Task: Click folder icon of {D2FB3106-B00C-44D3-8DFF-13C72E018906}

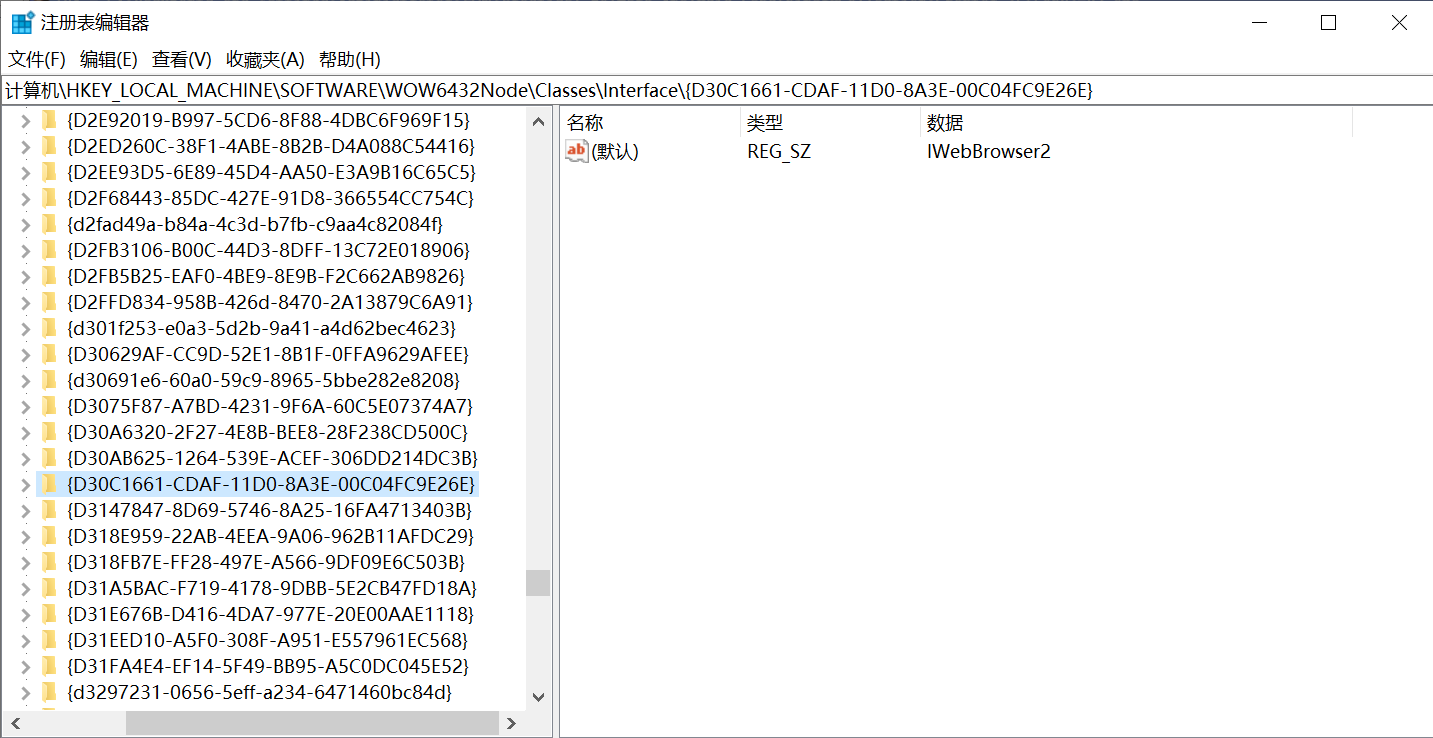Action: point(48,250)
